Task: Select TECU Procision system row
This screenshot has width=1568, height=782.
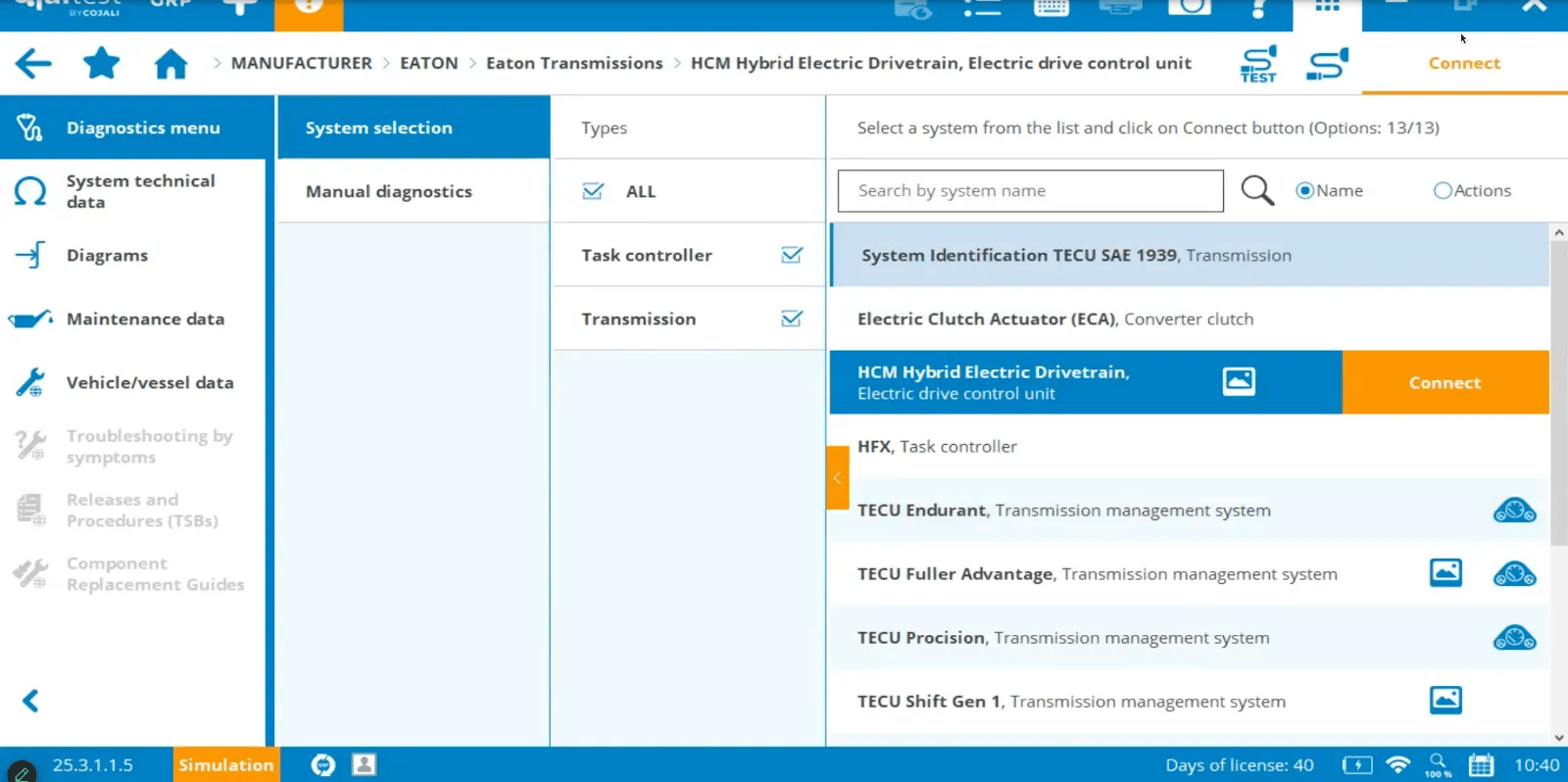Action: (x=1190, y=637)
